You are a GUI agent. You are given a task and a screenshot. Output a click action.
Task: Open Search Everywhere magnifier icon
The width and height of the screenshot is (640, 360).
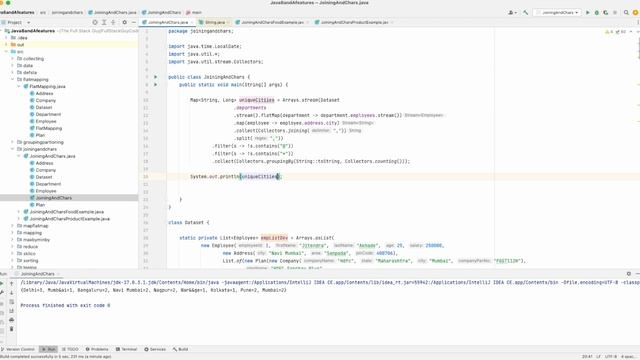click(x=626, y=13)
